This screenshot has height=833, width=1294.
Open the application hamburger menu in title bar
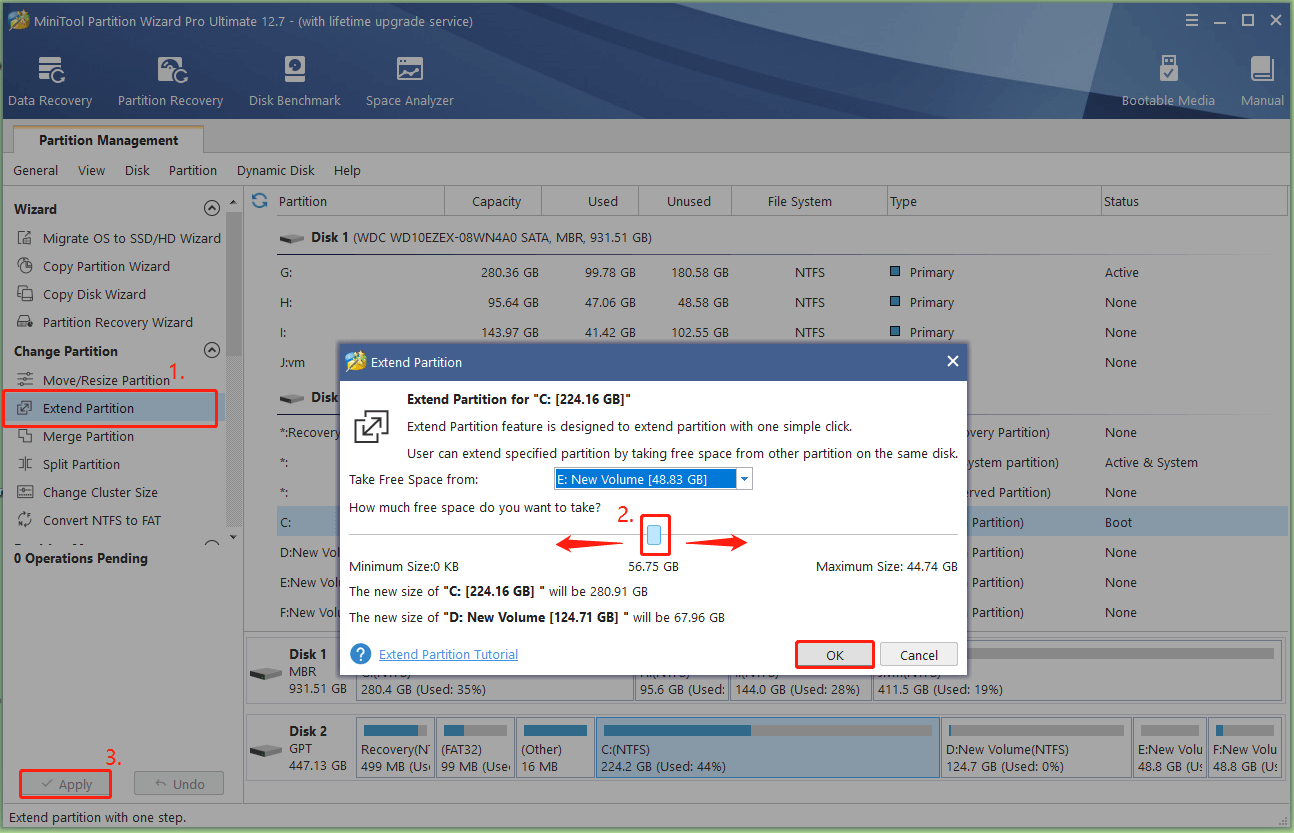pos(1190,20)
